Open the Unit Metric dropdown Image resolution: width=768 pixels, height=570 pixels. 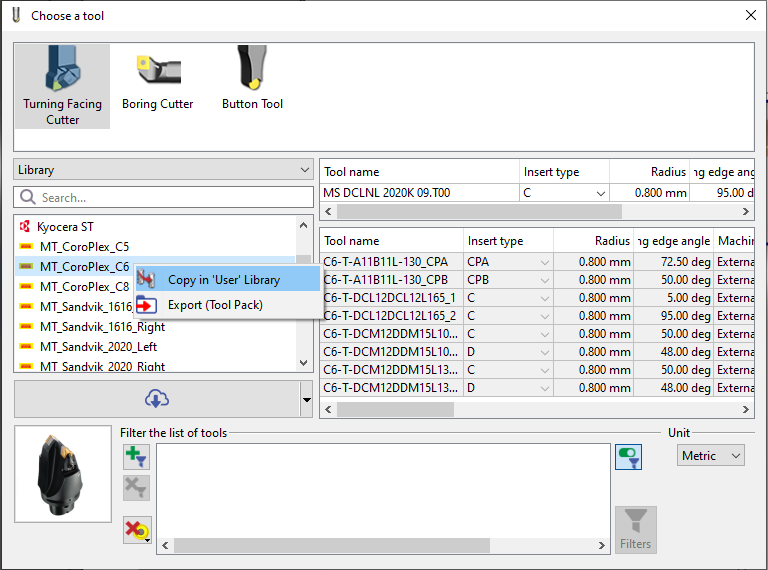[x=710, y=456]
